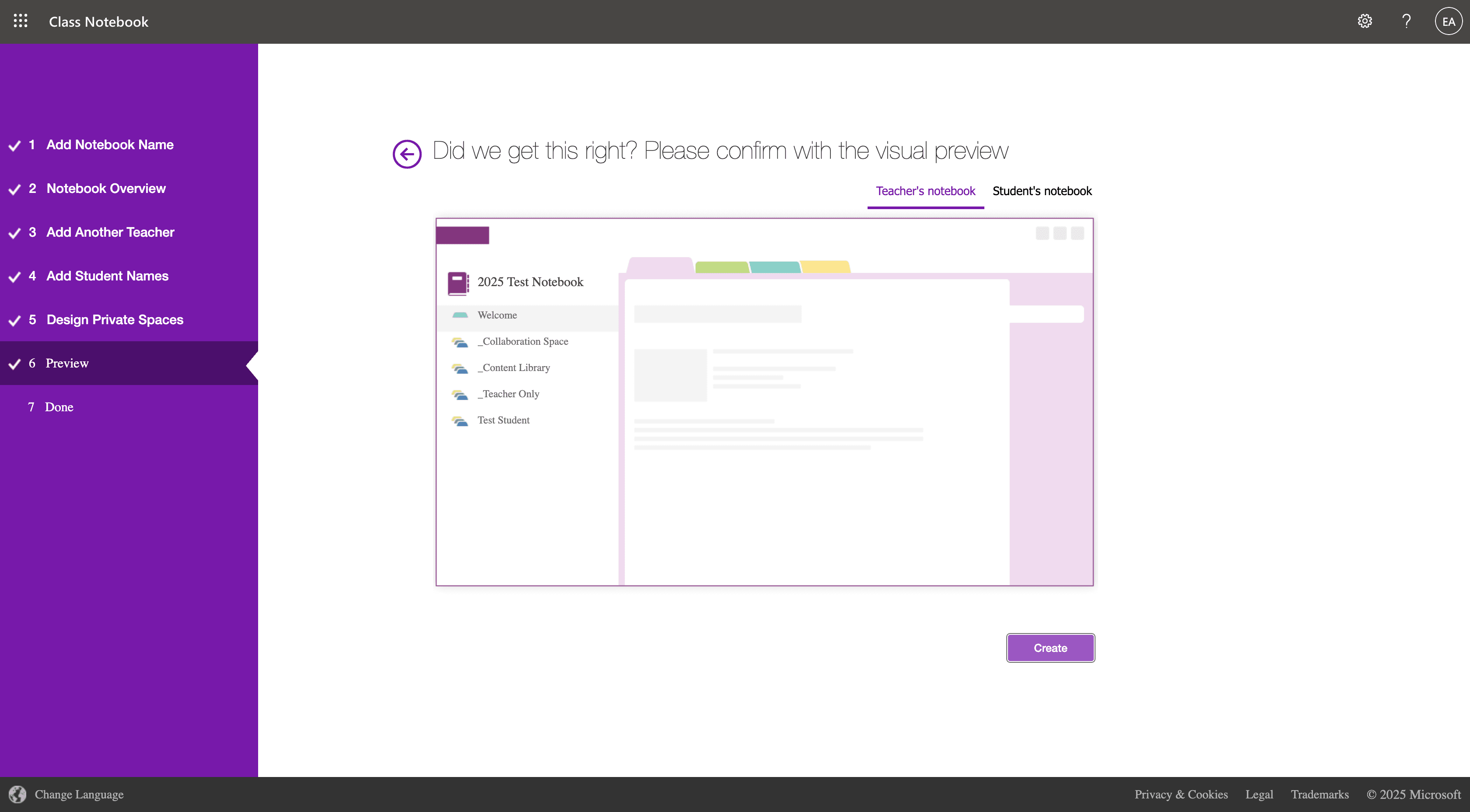Switch to the Teacher's notebook tab

pos(925,191)
